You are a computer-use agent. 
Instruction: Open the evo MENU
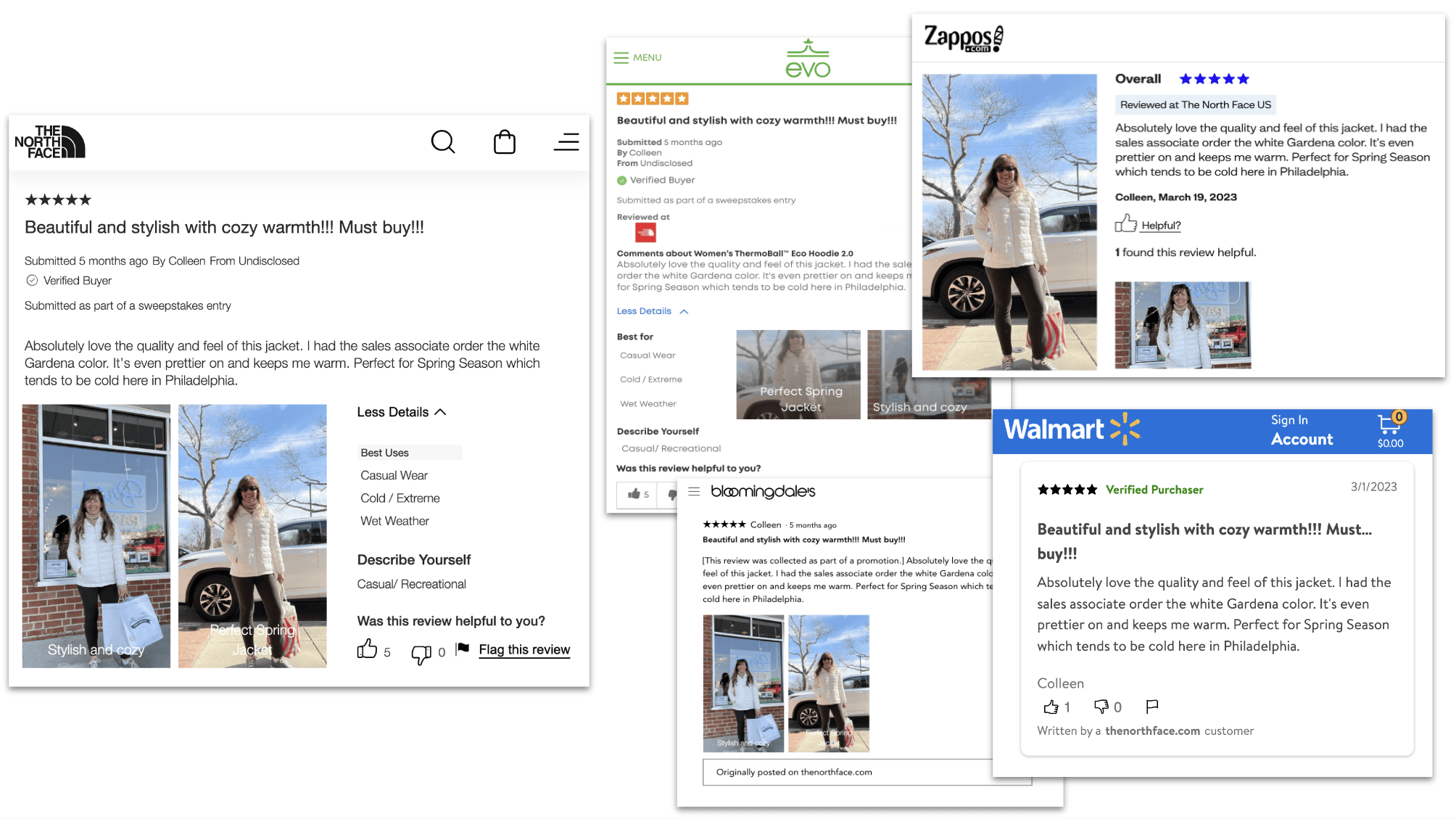coord(637,57)
